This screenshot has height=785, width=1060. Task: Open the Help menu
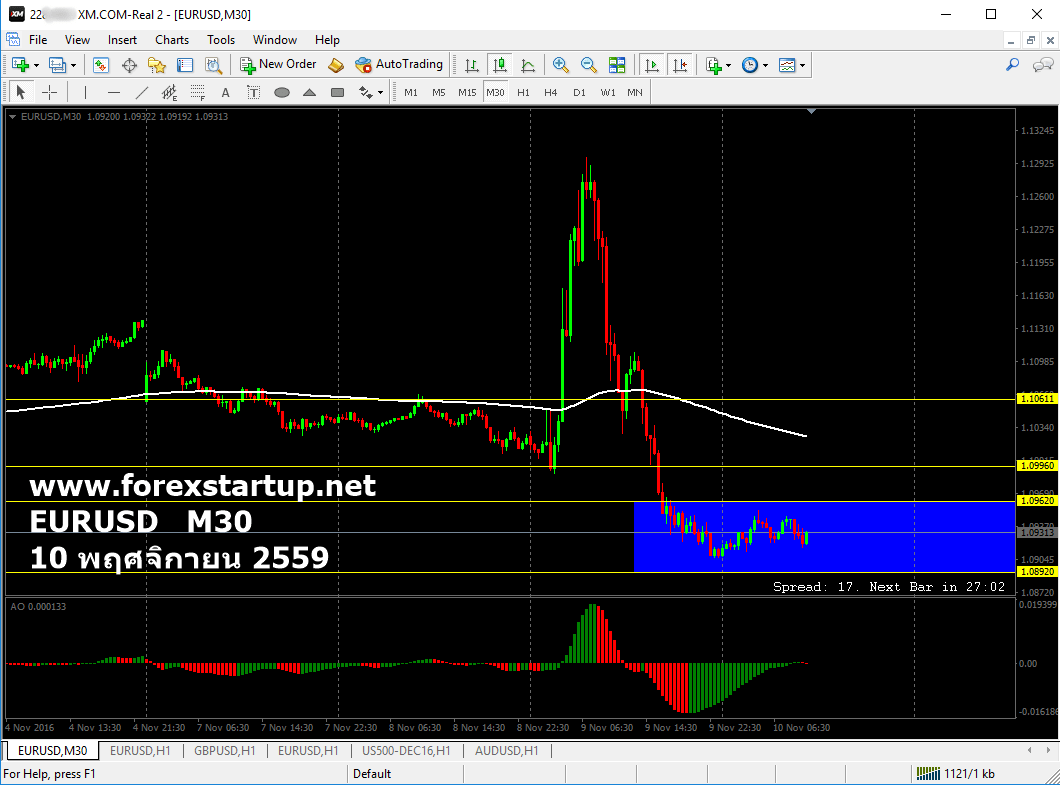(327, 40)
